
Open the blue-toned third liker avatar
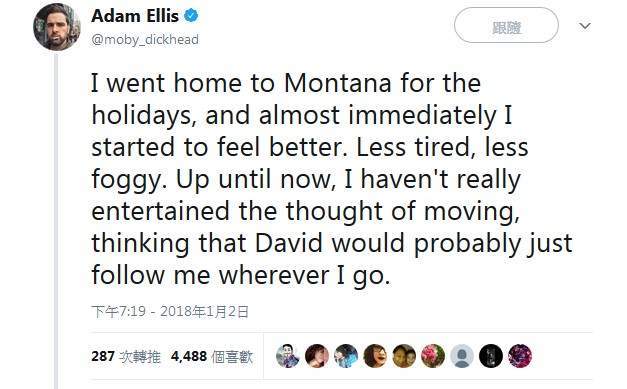tap(346, 356)
